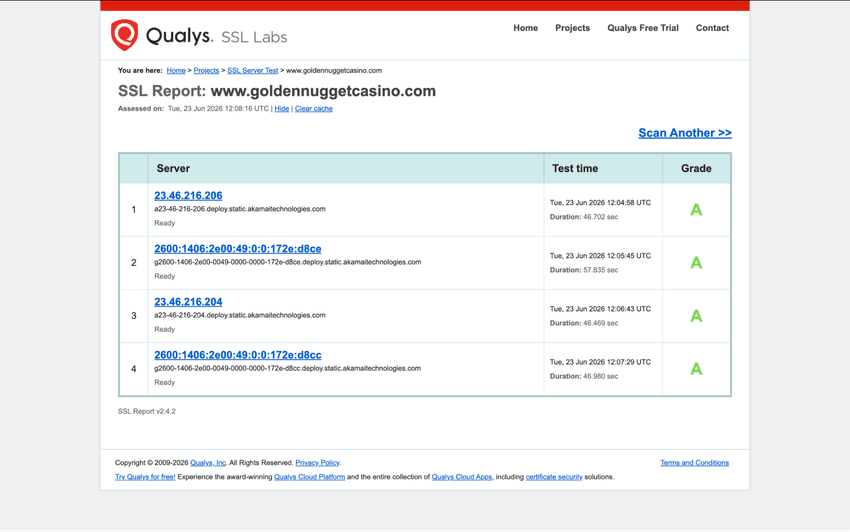850x532 pixels.
Task: Click the Clear cache link
Action: [313, 108]
